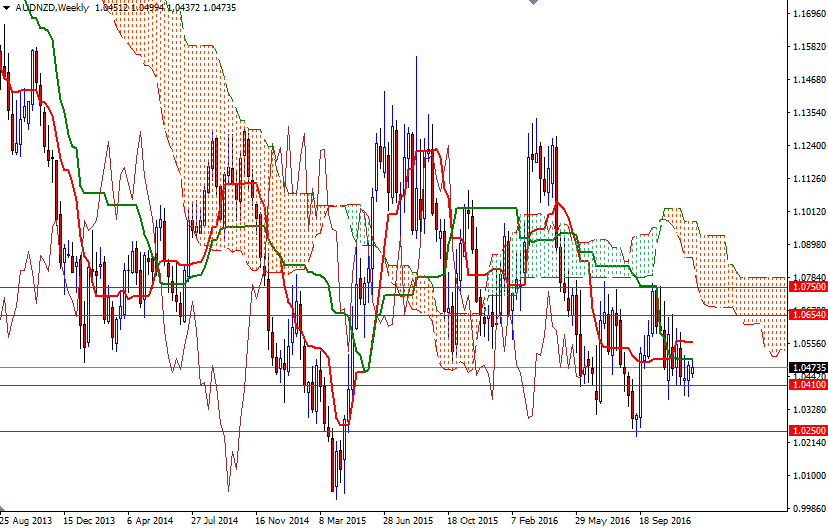Click the 1.10120 price scale value

click(x=809, y=212)
